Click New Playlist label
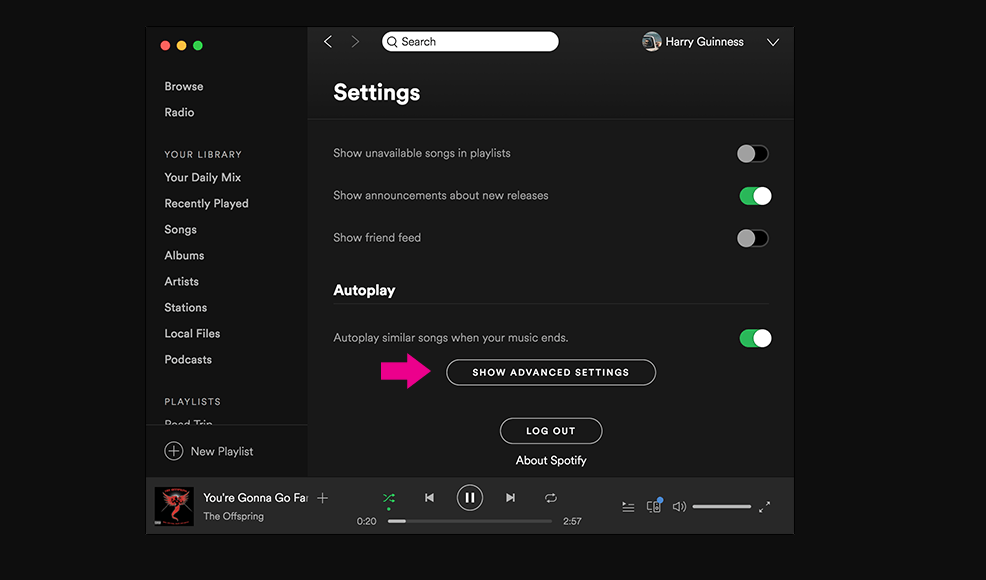Image resolution: width=986 pixels, height=580 pixels. tap(222, 451)
